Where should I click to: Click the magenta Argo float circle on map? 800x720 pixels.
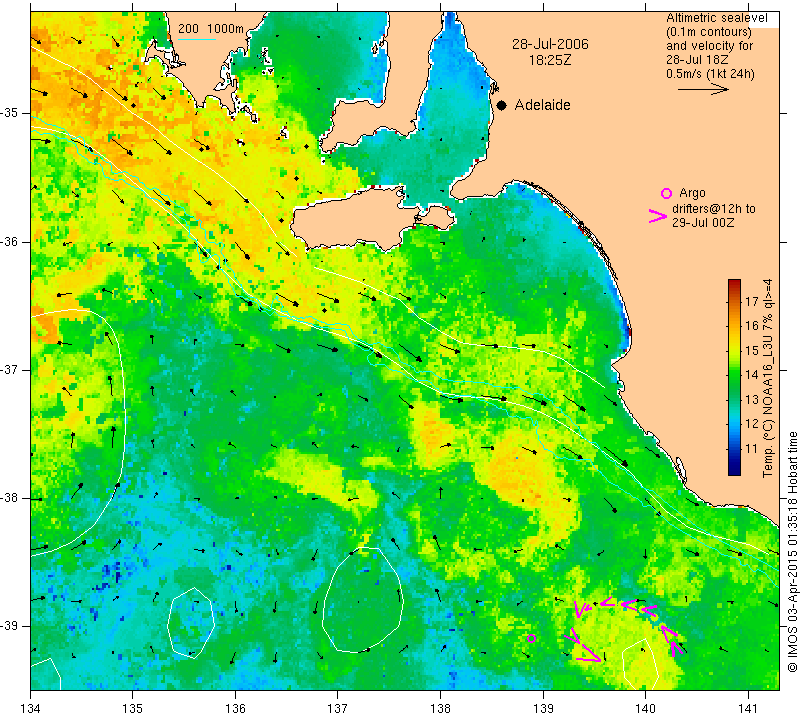pyautogui.click(x=532, y=638)
